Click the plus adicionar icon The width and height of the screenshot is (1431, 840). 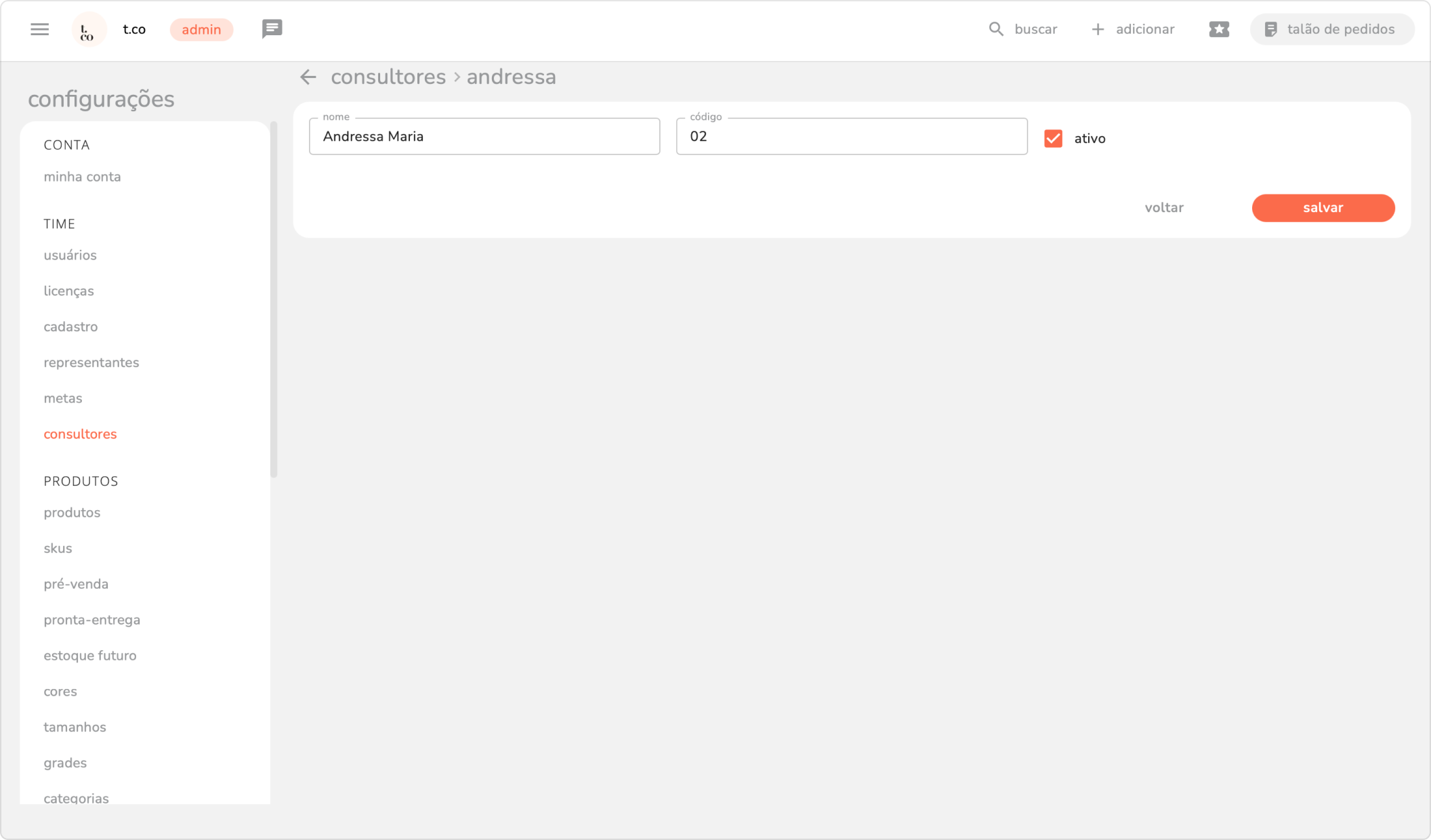1098,29
